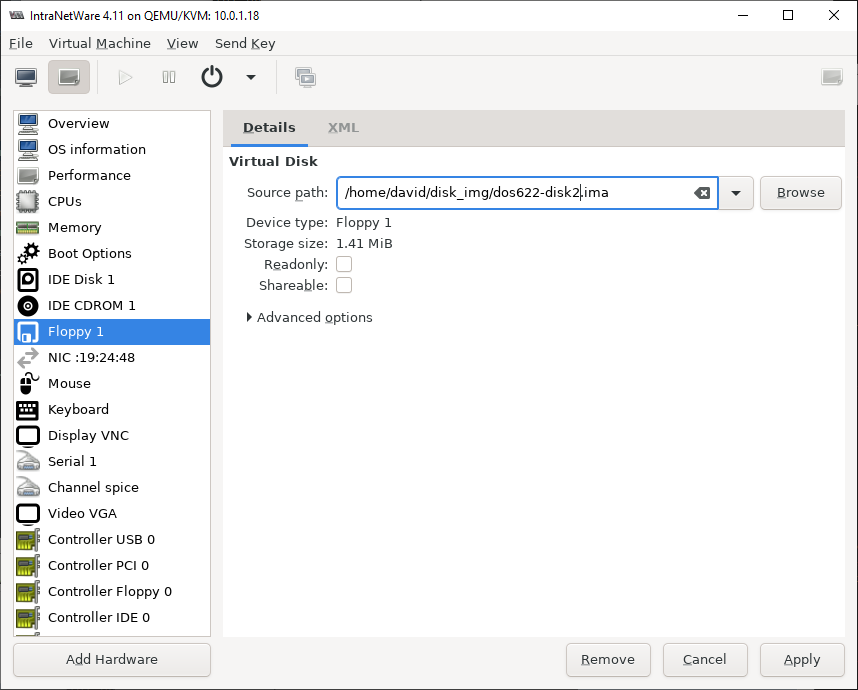Expand Advanced options section

point(310,317)
